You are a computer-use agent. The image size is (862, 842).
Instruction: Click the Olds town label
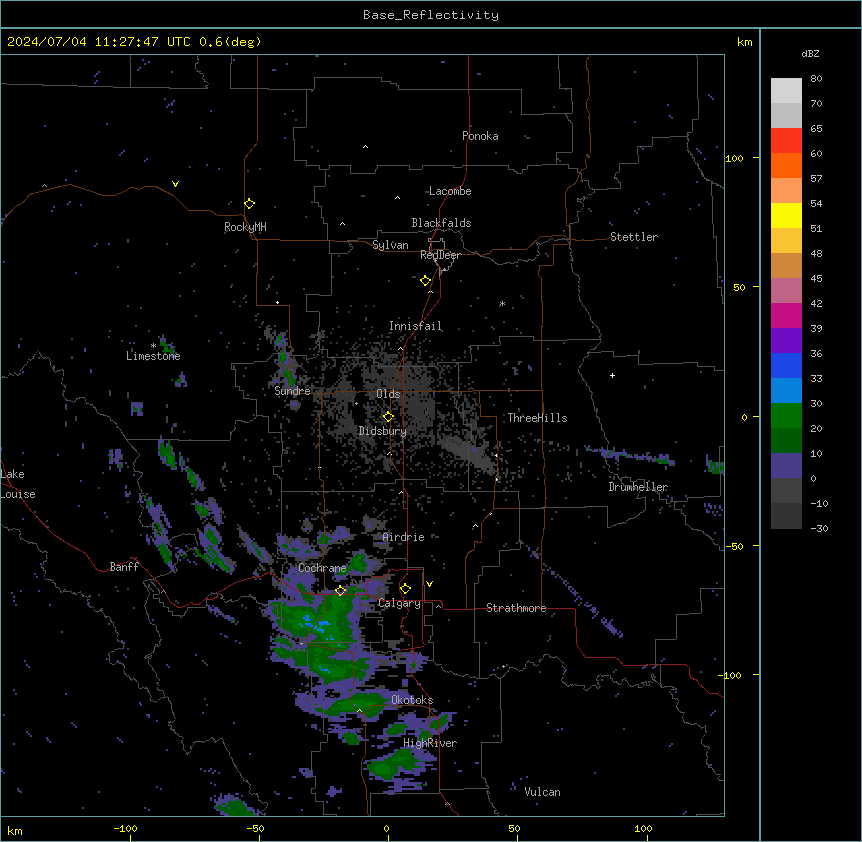(x=388, y=394)
